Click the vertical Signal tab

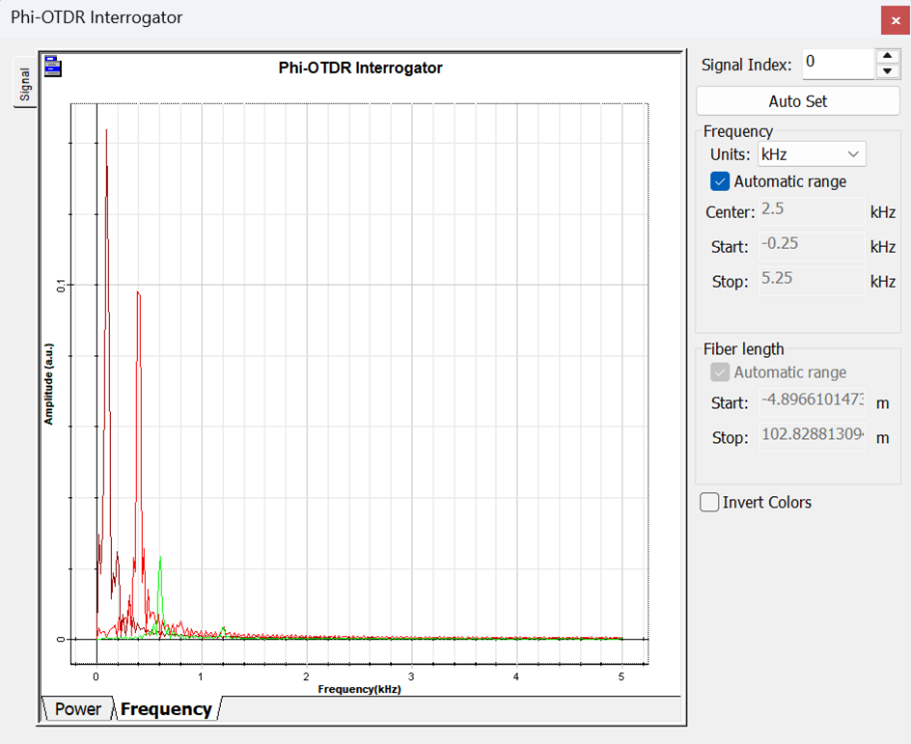[x=24, y=86]
